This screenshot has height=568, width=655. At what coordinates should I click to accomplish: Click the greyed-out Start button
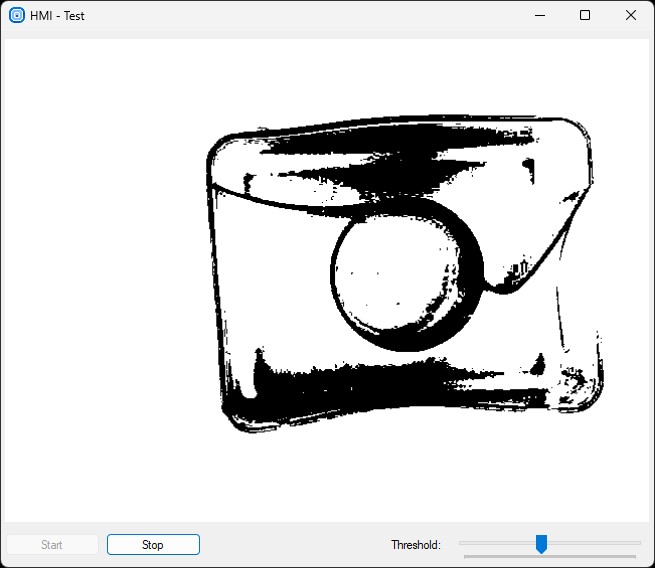(x=52, y=545)
